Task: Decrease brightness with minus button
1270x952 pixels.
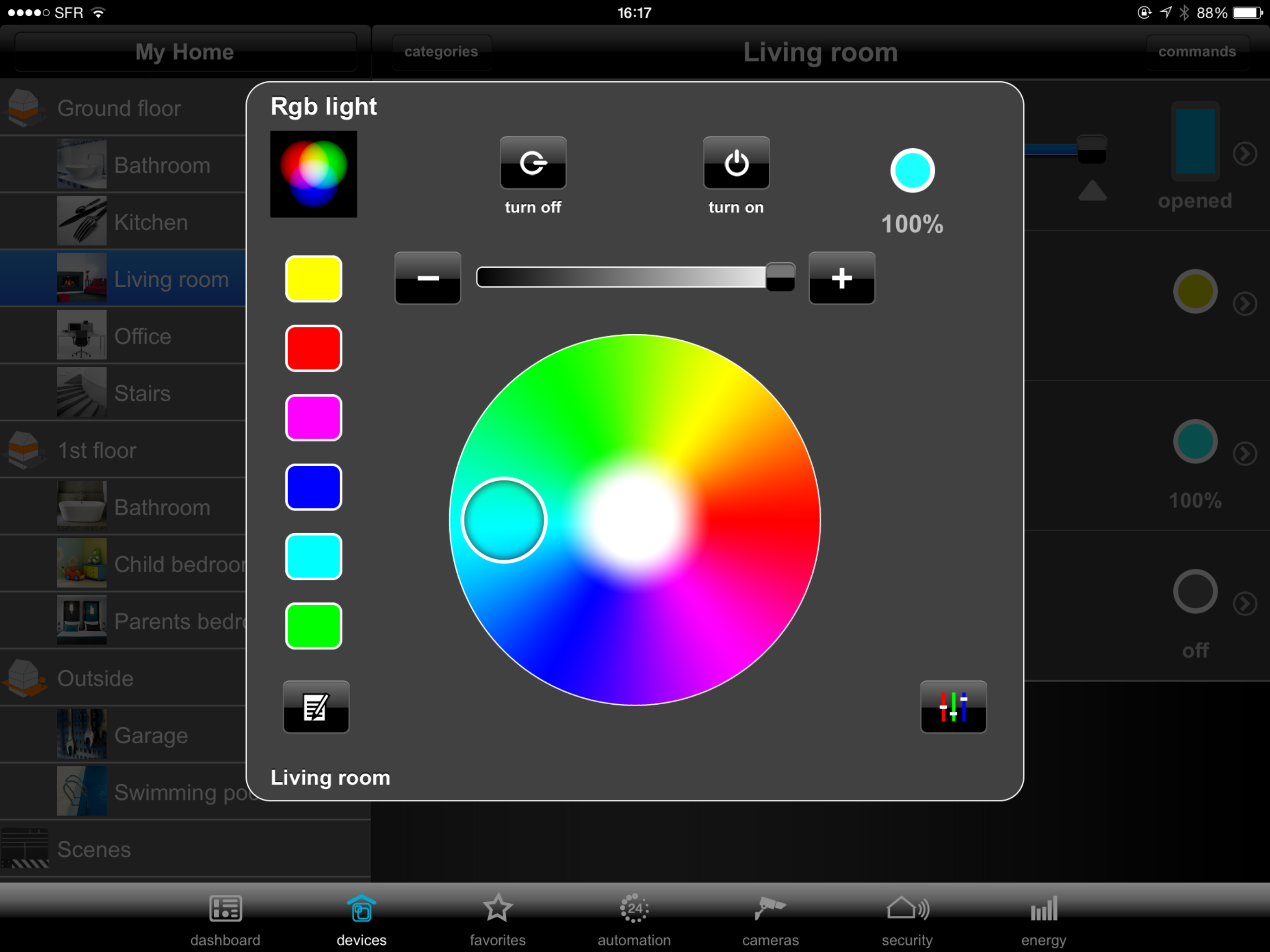Action: pos(428,278)
